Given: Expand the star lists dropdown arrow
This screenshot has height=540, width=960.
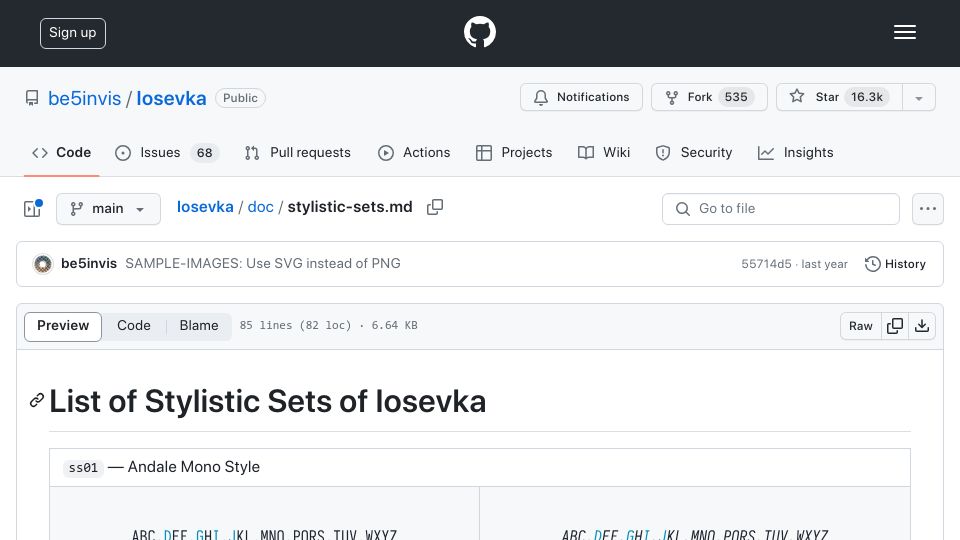Looking at the screenshot, I should [x=918, y=97].
